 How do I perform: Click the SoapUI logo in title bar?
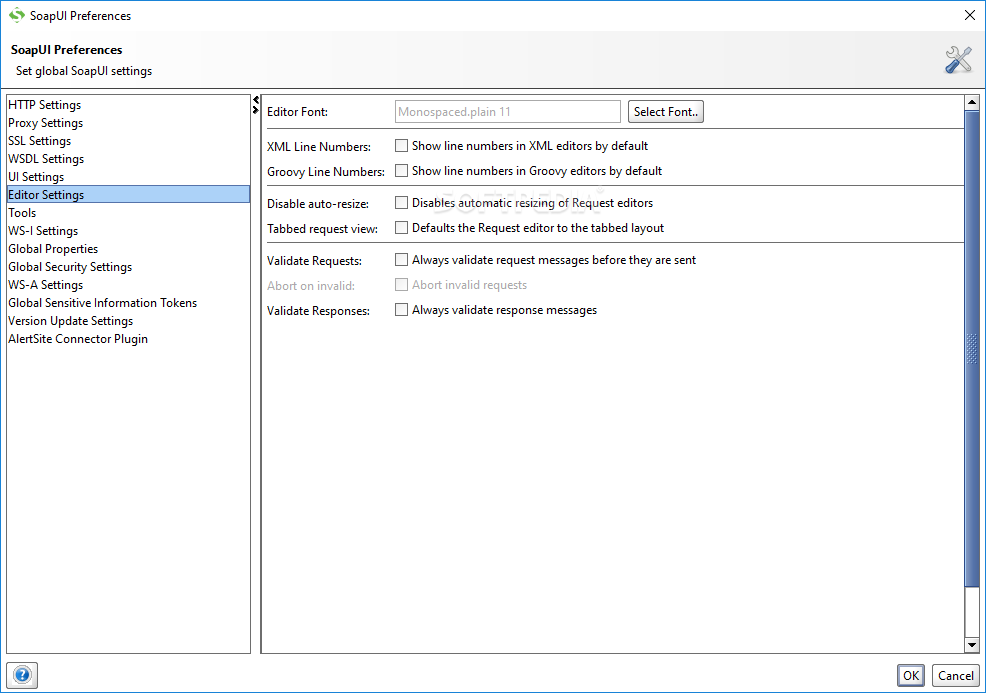click(x=16, y=15)
